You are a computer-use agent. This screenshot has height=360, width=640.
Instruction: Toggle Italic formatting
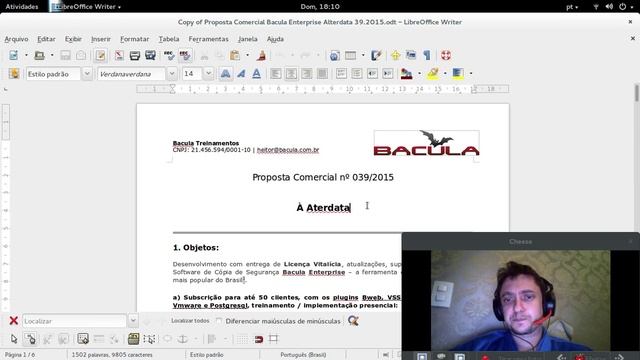(x=241, y=73)
